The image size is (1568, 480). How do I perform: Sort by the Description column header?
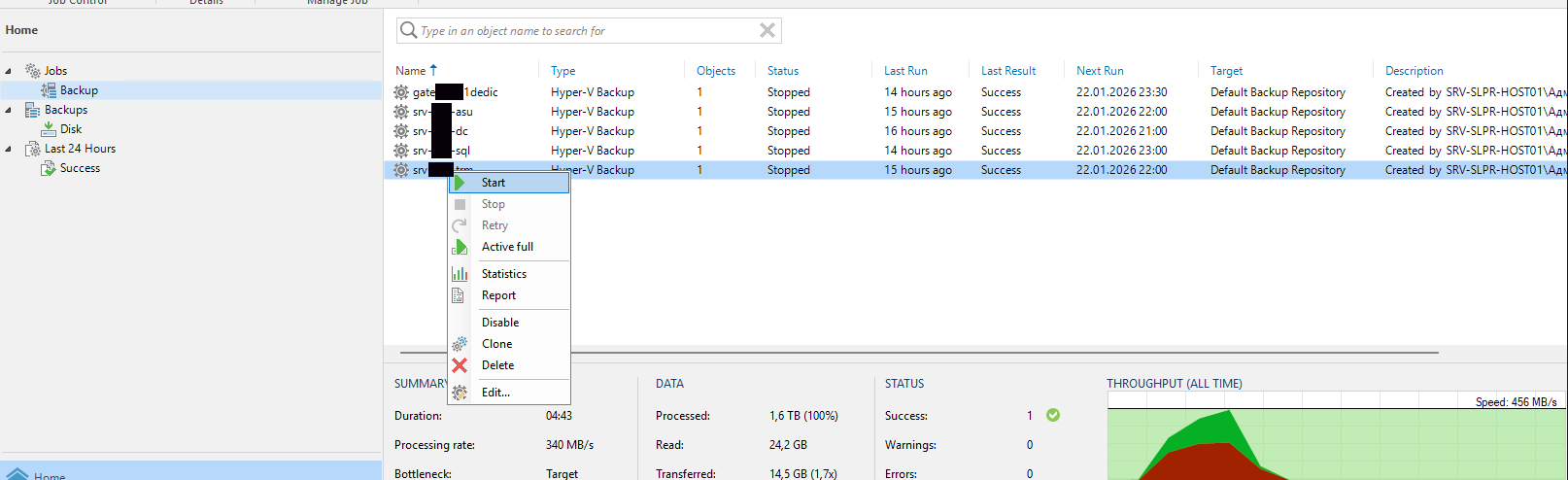click(1414, 71)
